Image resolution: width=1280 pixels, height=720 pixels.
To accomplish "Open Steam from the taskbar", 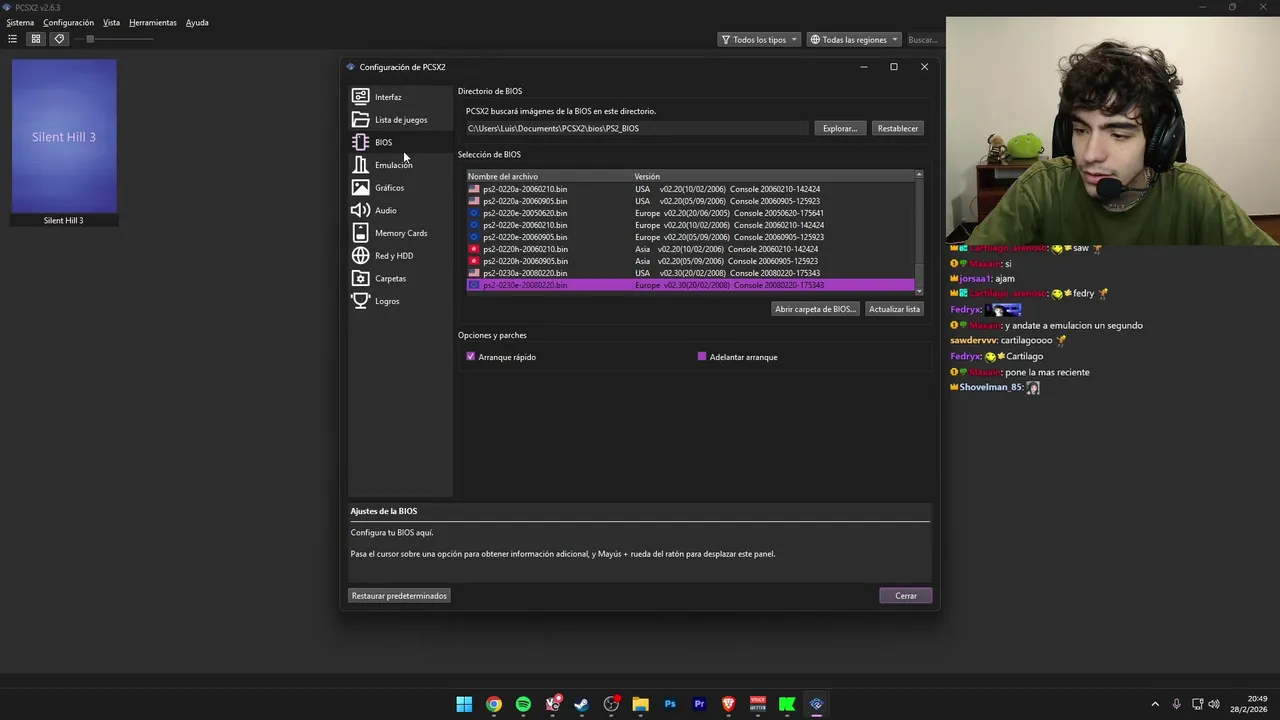I will pyautogui.click(x=581, y=704).
